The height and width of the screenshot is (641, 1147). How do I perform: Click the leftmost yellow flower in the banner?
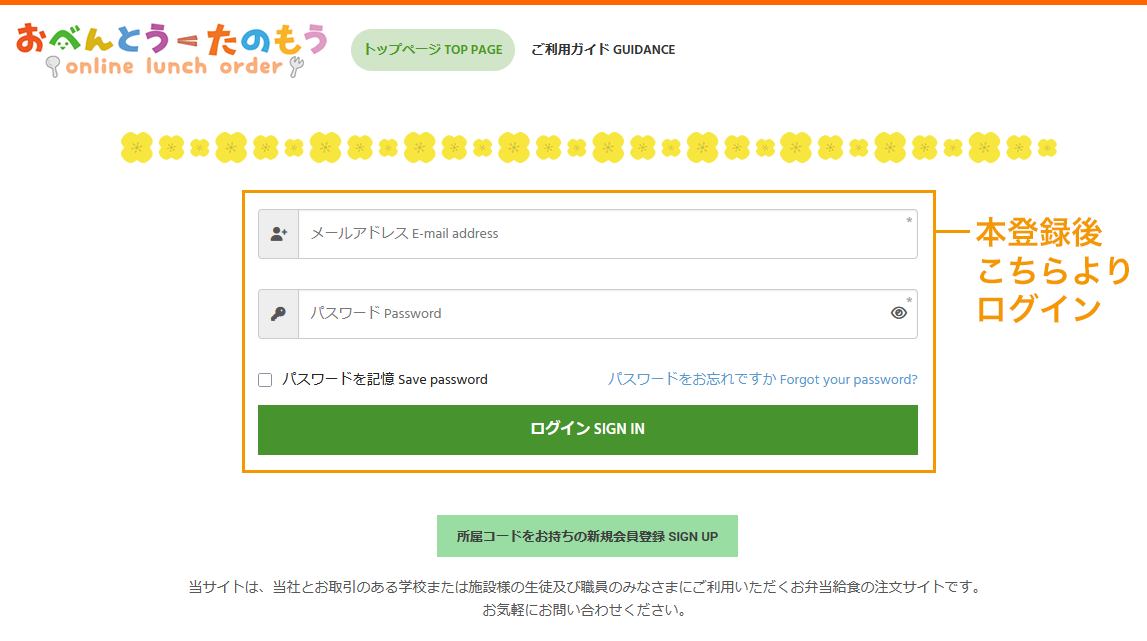[137, 148]
